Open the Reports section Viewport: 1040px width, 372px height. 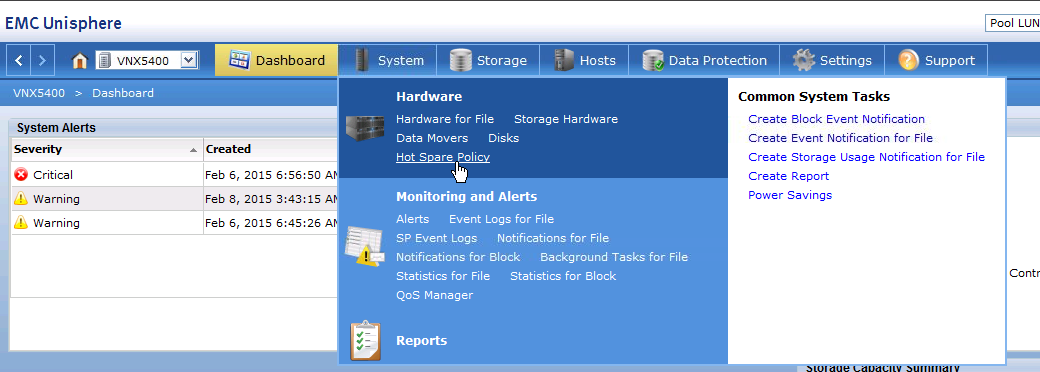(422, 341)
